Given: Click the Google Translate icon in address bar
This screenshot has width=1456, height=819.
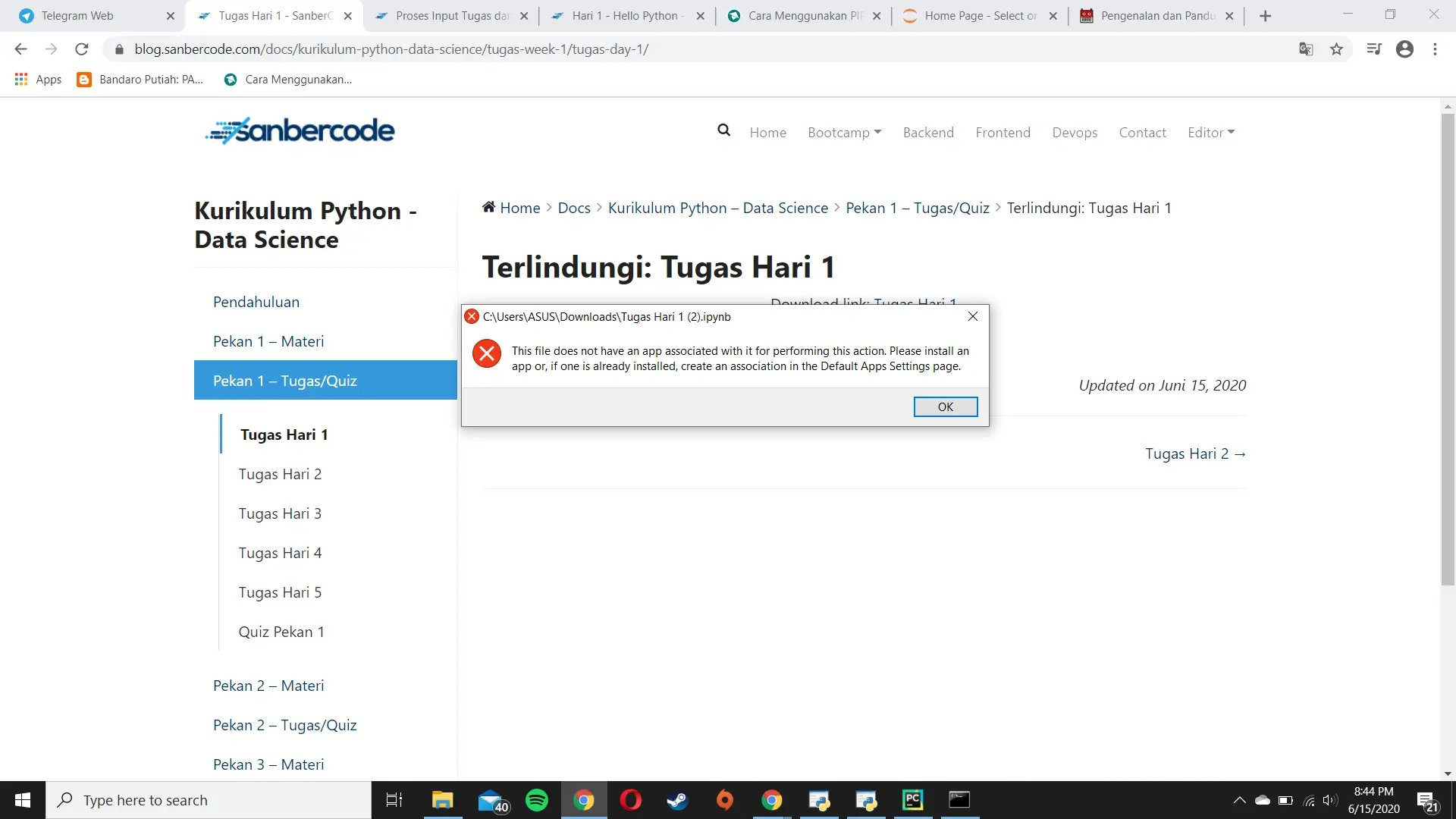Looking at the screenshot, I should coord(1305,49).
